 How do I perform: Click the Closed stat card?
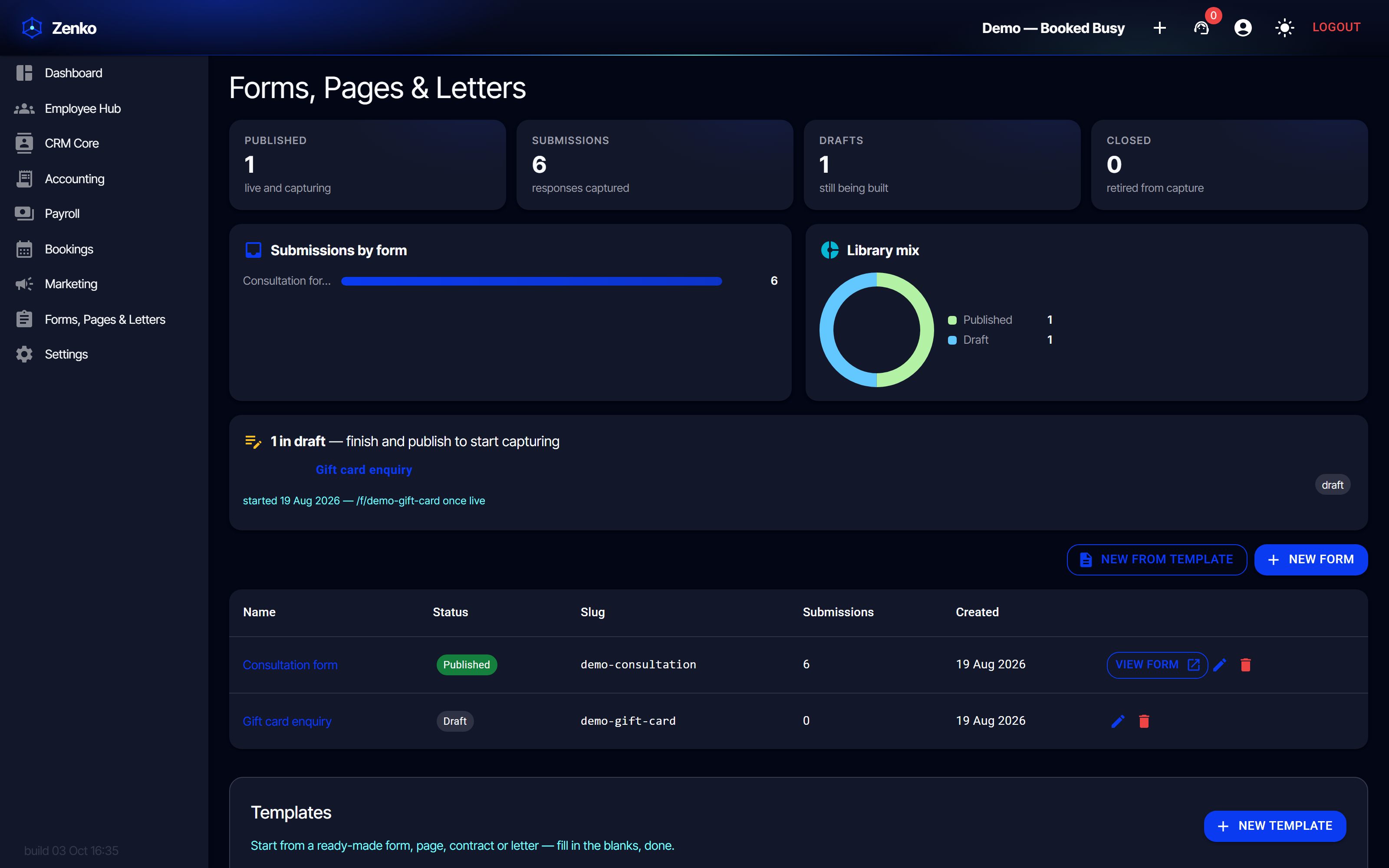point(1229,165)
